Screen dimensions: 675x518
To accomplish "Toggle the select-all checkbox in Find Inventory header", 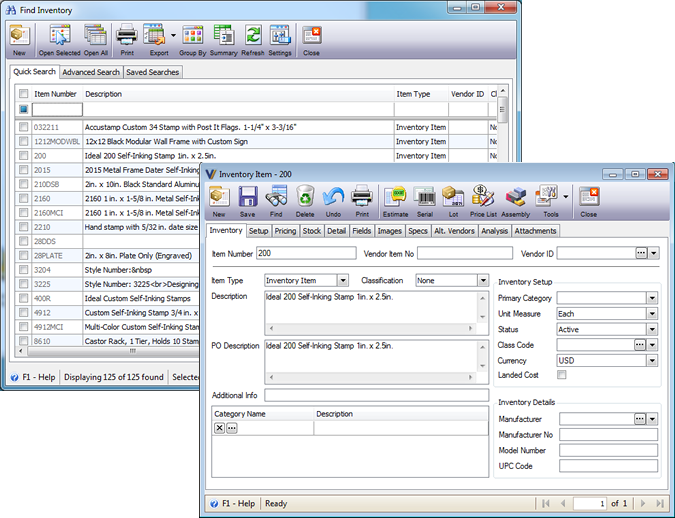I will click(24, 93).
